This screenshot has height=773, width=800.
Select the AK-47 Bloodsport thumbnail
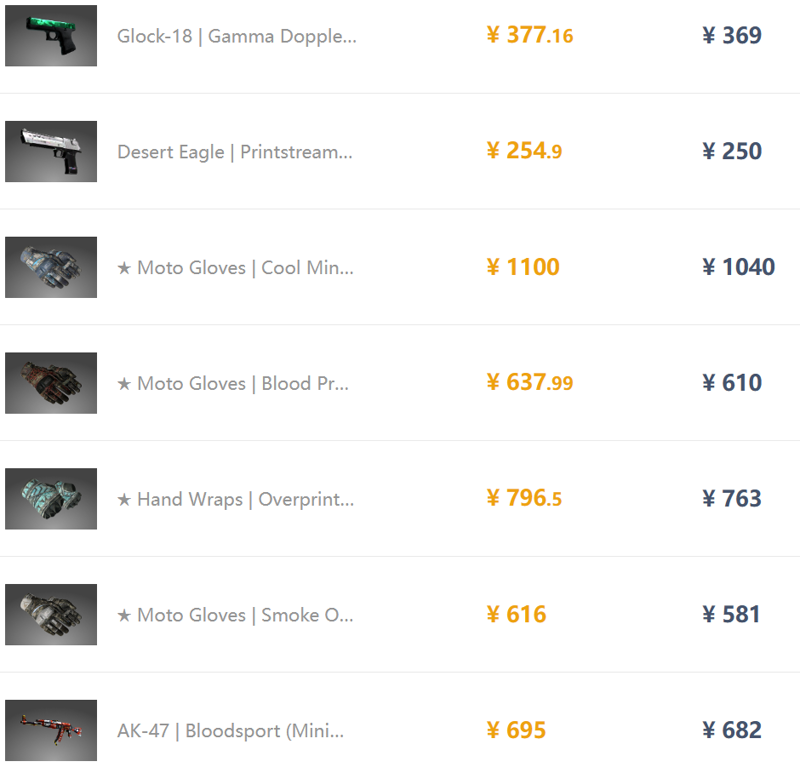51,731
